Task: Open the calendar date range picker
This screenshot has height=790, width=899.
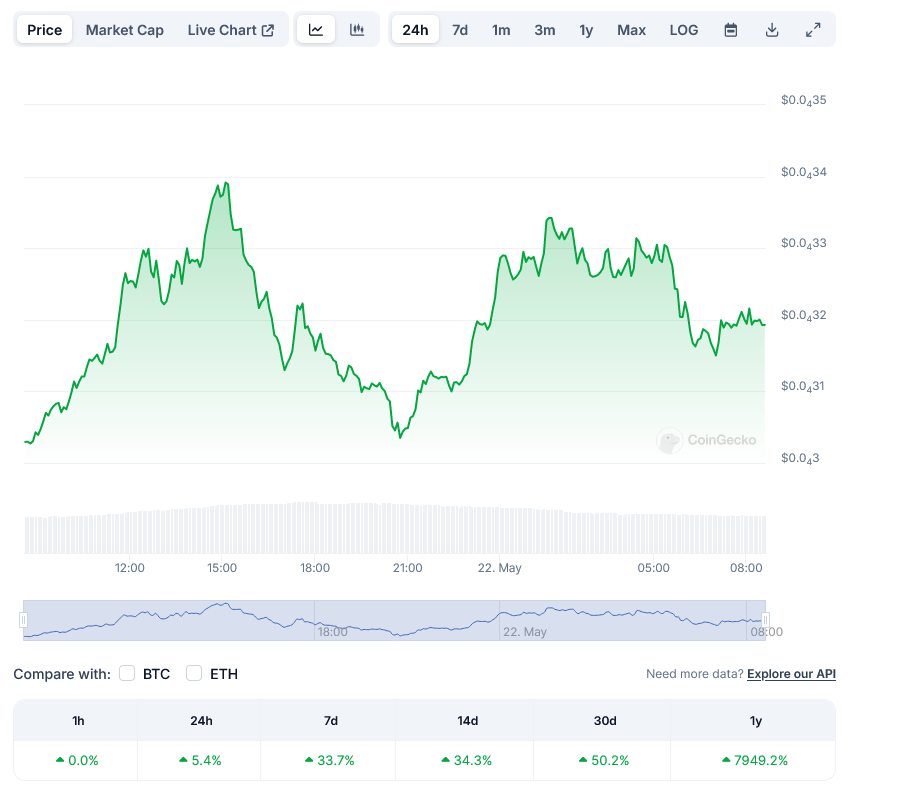Action: coord(731,30)
